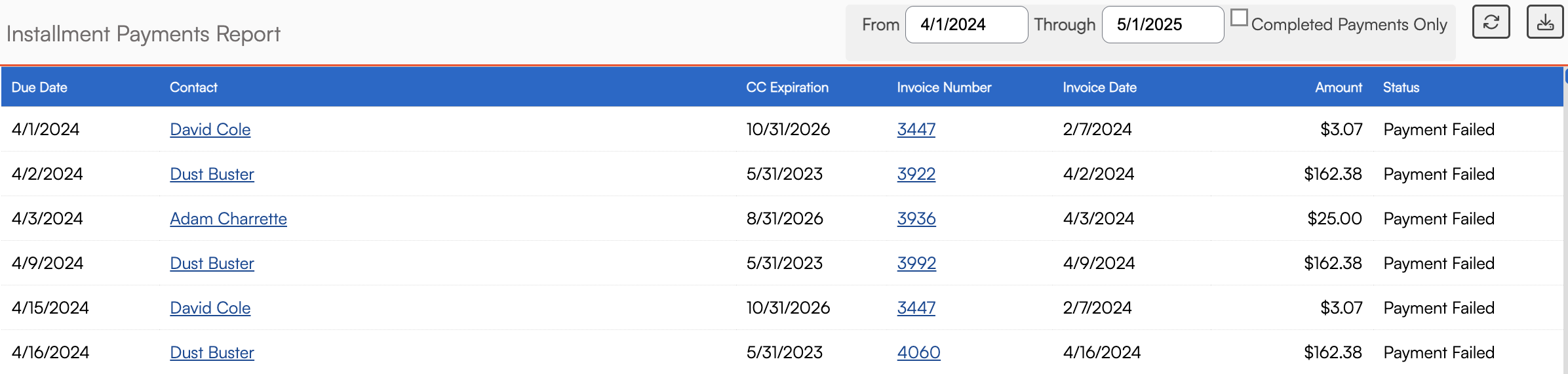Click the refresh report icon
Viewport: 1568px width, 374px height.
pos(1491,22)
